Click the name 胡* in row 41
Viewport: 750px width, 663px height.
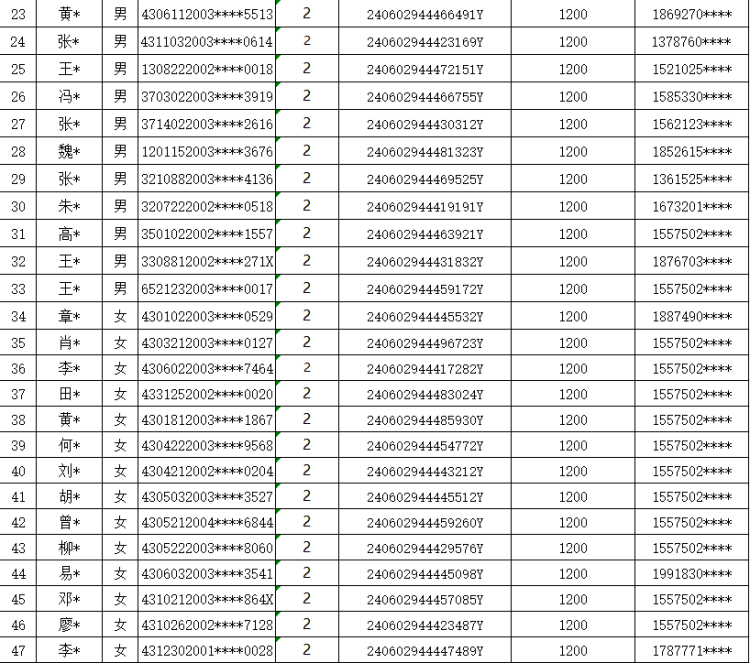pyautogui.click(x=69, y=497)
